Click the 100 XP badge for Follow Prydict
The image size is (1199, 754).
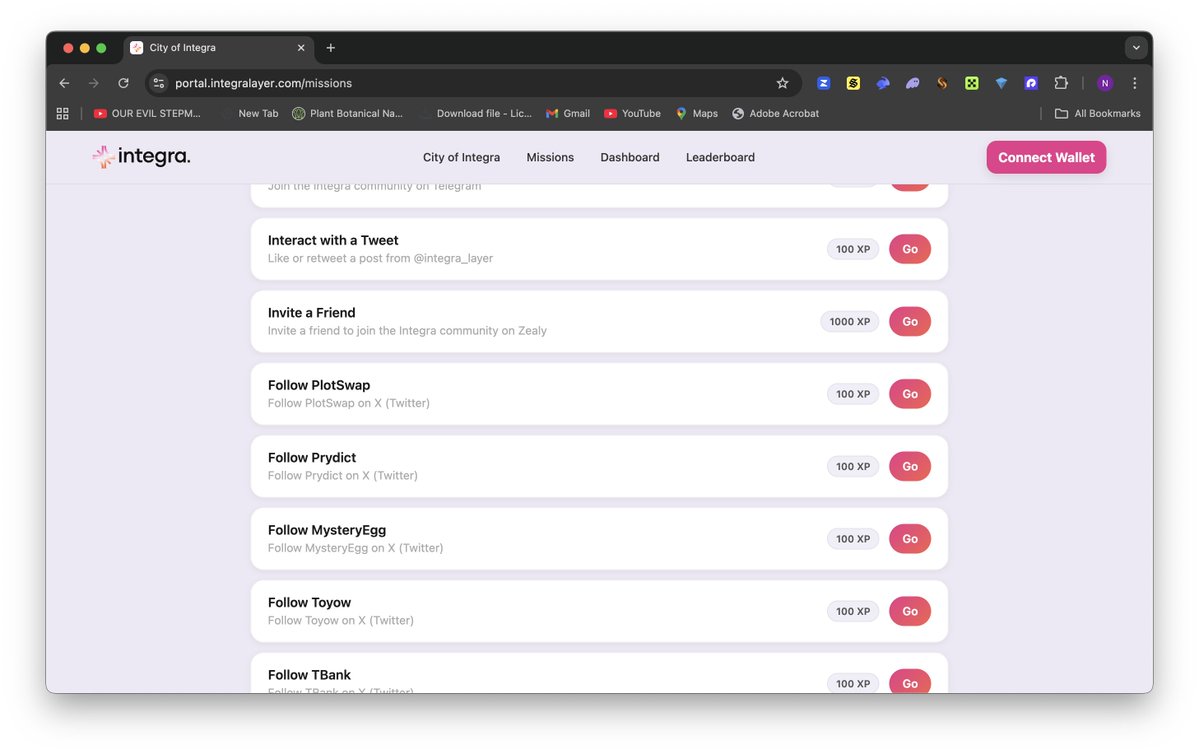point(853,466)
